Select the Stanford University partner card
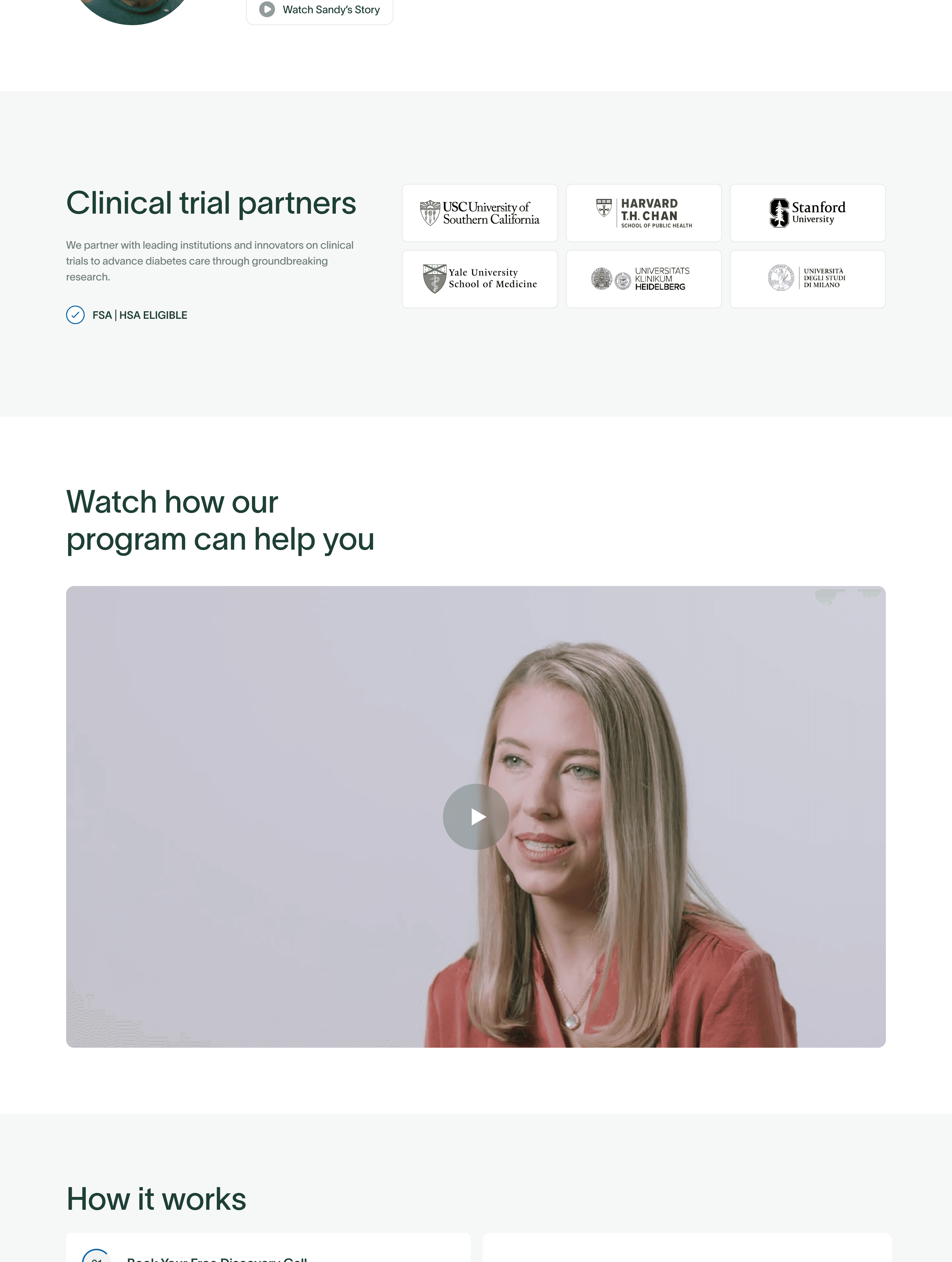 point(808,213)
